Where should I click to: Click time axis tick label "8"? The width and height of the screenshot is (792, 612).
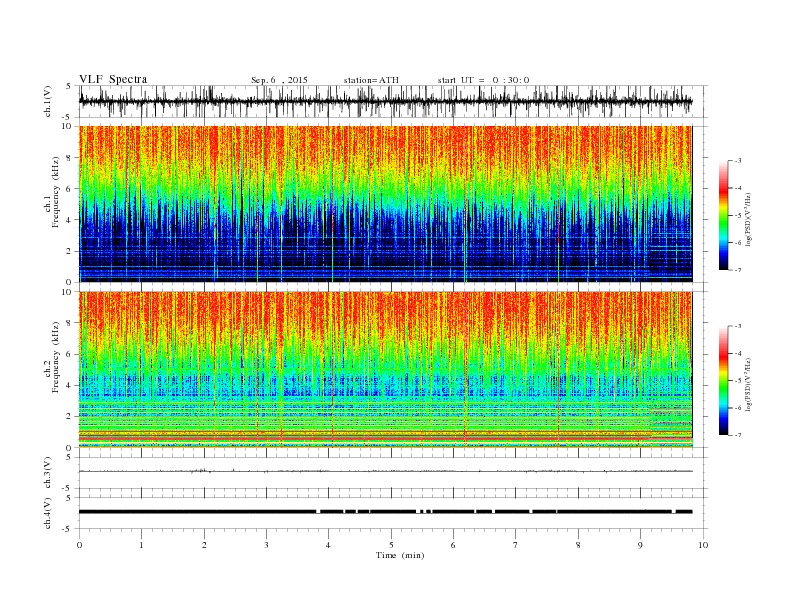pyautogui.click(x=578, y=545)
